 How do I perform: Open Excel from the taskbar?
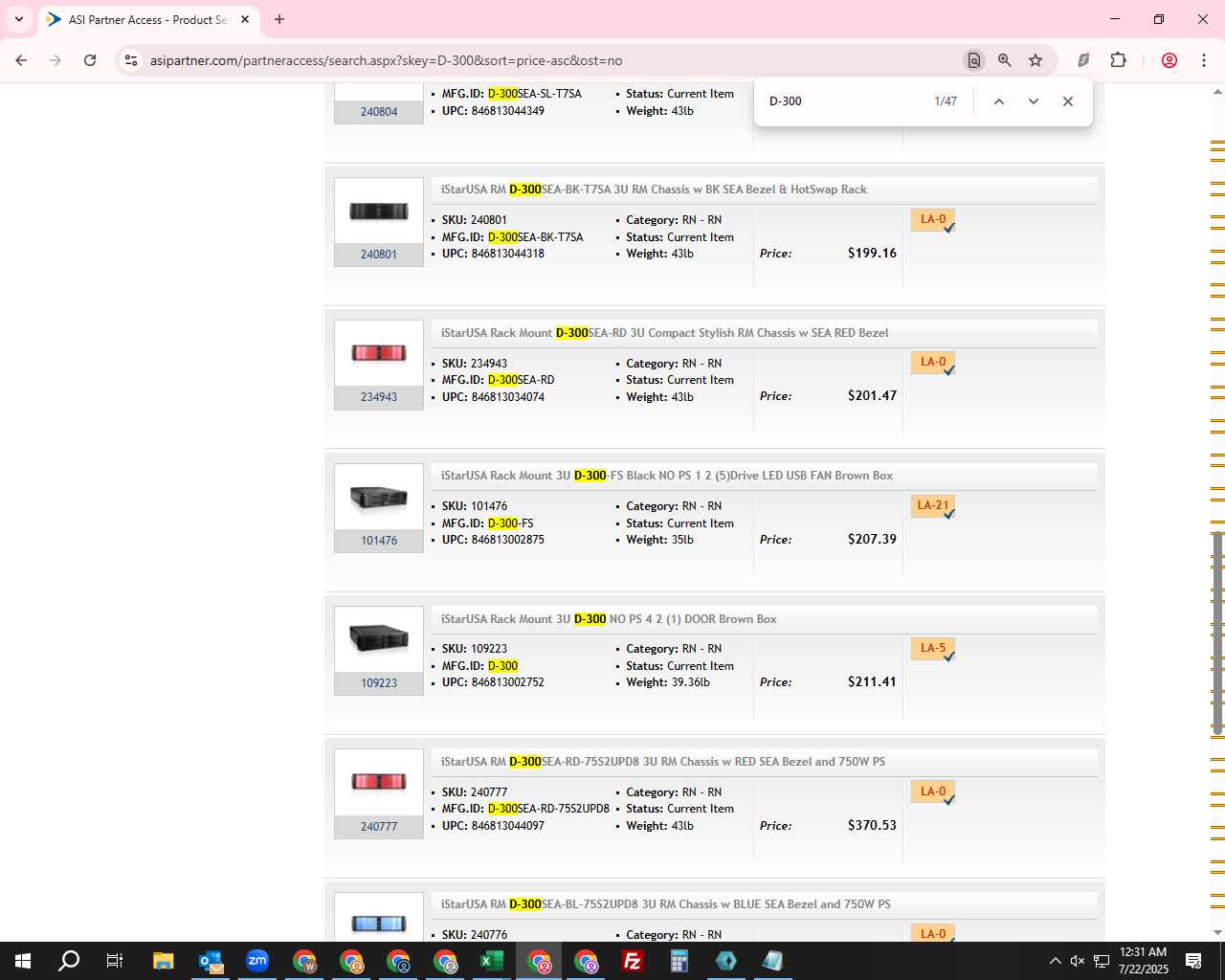[x=492, y=961]
